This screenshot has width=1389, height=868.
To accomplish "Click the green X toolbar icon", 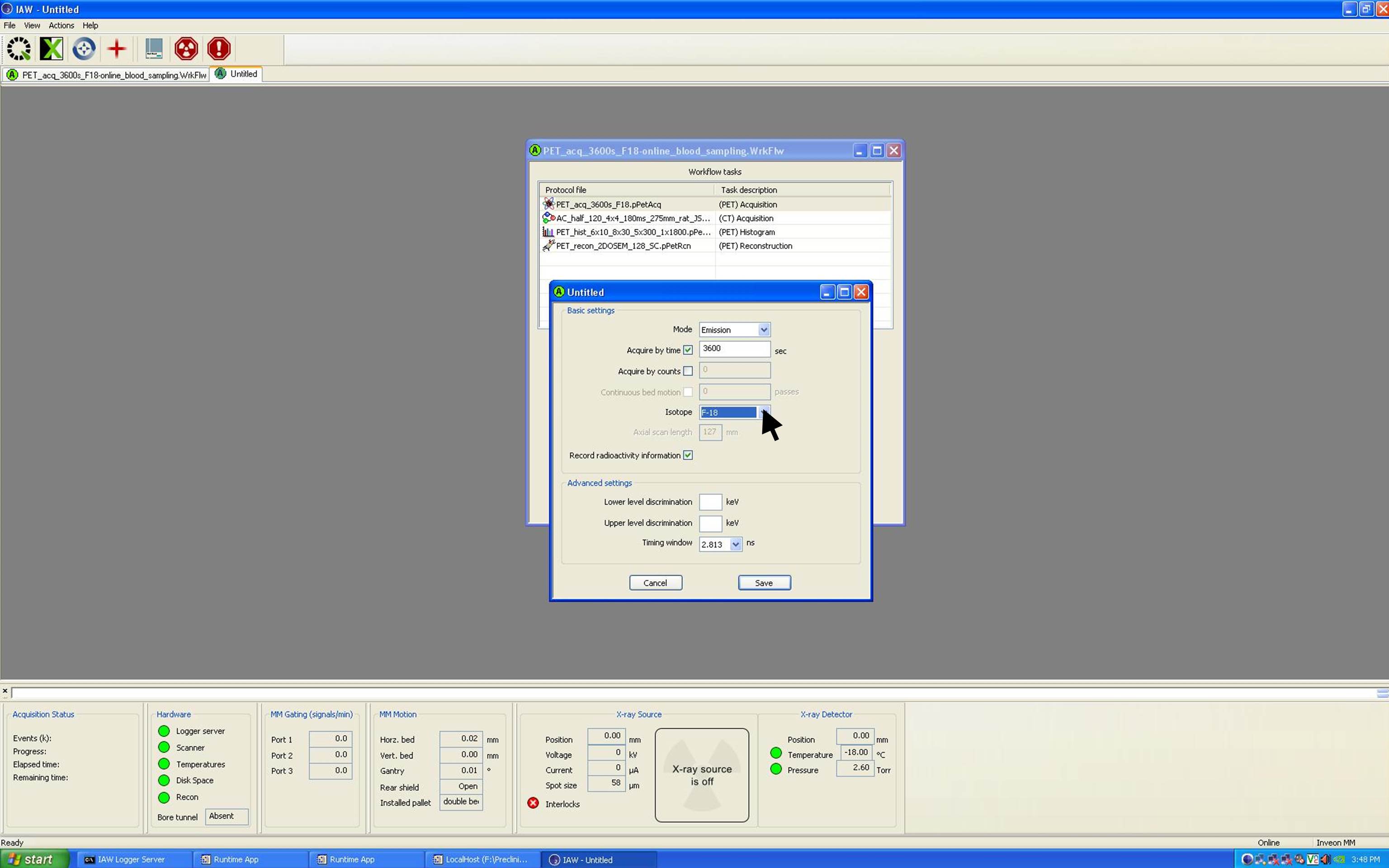I will tap(51, 49).
